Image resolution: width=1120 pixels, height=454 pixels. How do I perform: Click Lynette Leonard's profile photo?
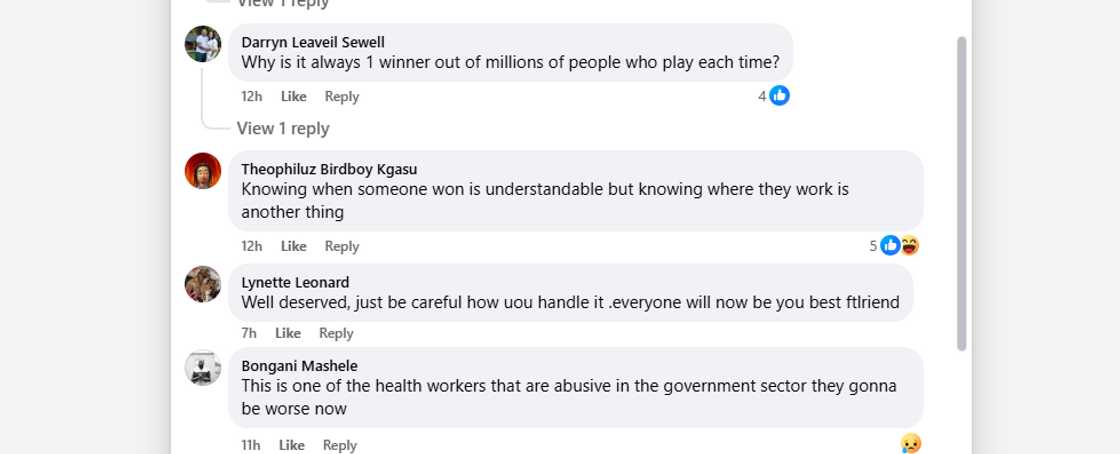tap(203, 284)
